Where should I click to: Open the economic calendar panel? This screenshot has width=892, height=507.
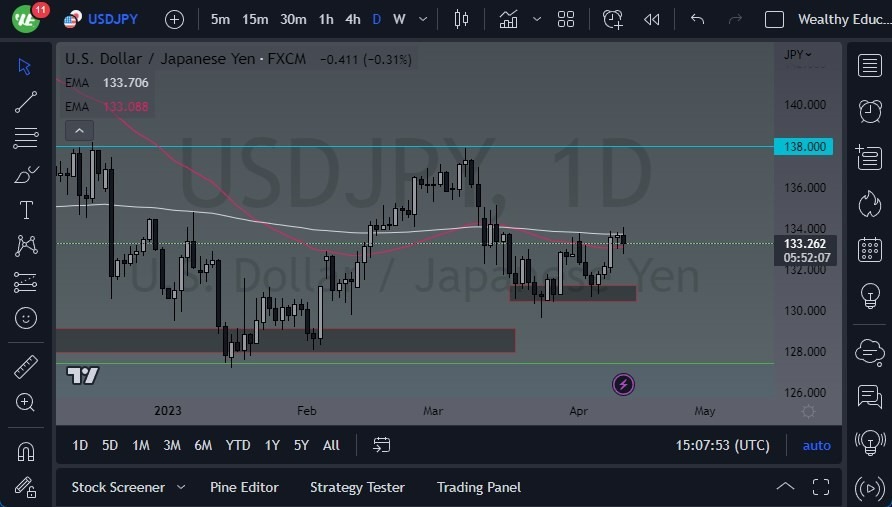pyautogui.click(x=870, y=250)
